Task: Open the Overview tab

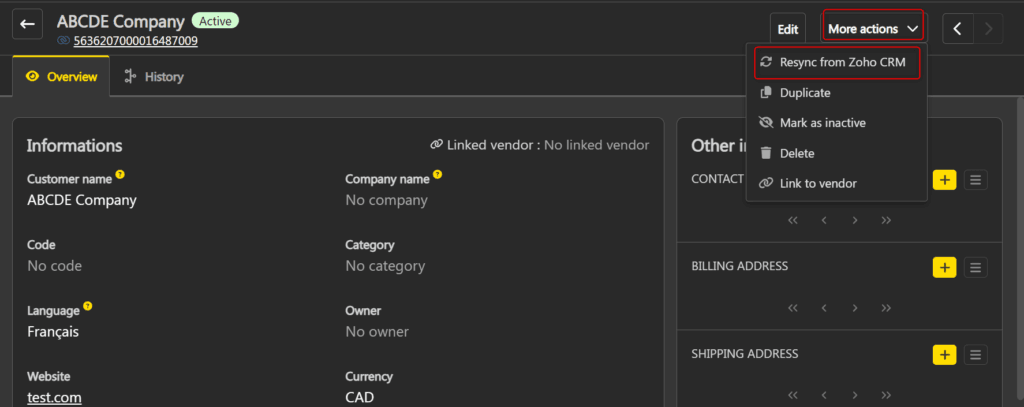Action: coord(62,76)
